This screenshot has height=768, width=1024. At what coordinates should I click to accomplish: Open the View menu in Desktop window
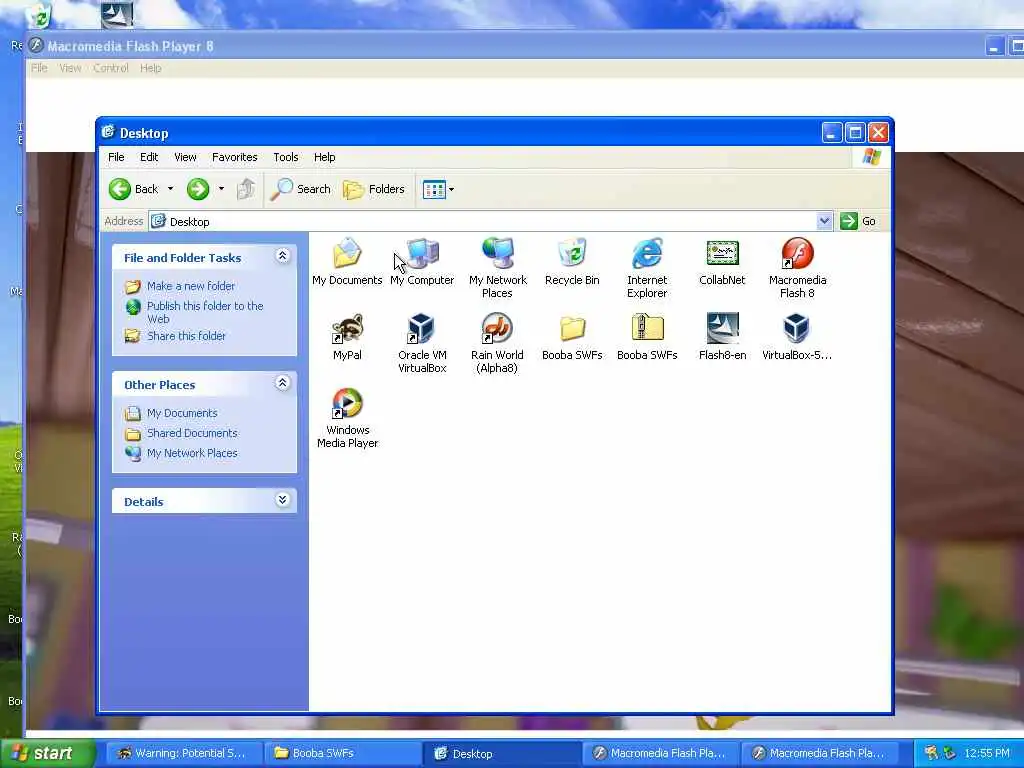(x=185, y=157)
